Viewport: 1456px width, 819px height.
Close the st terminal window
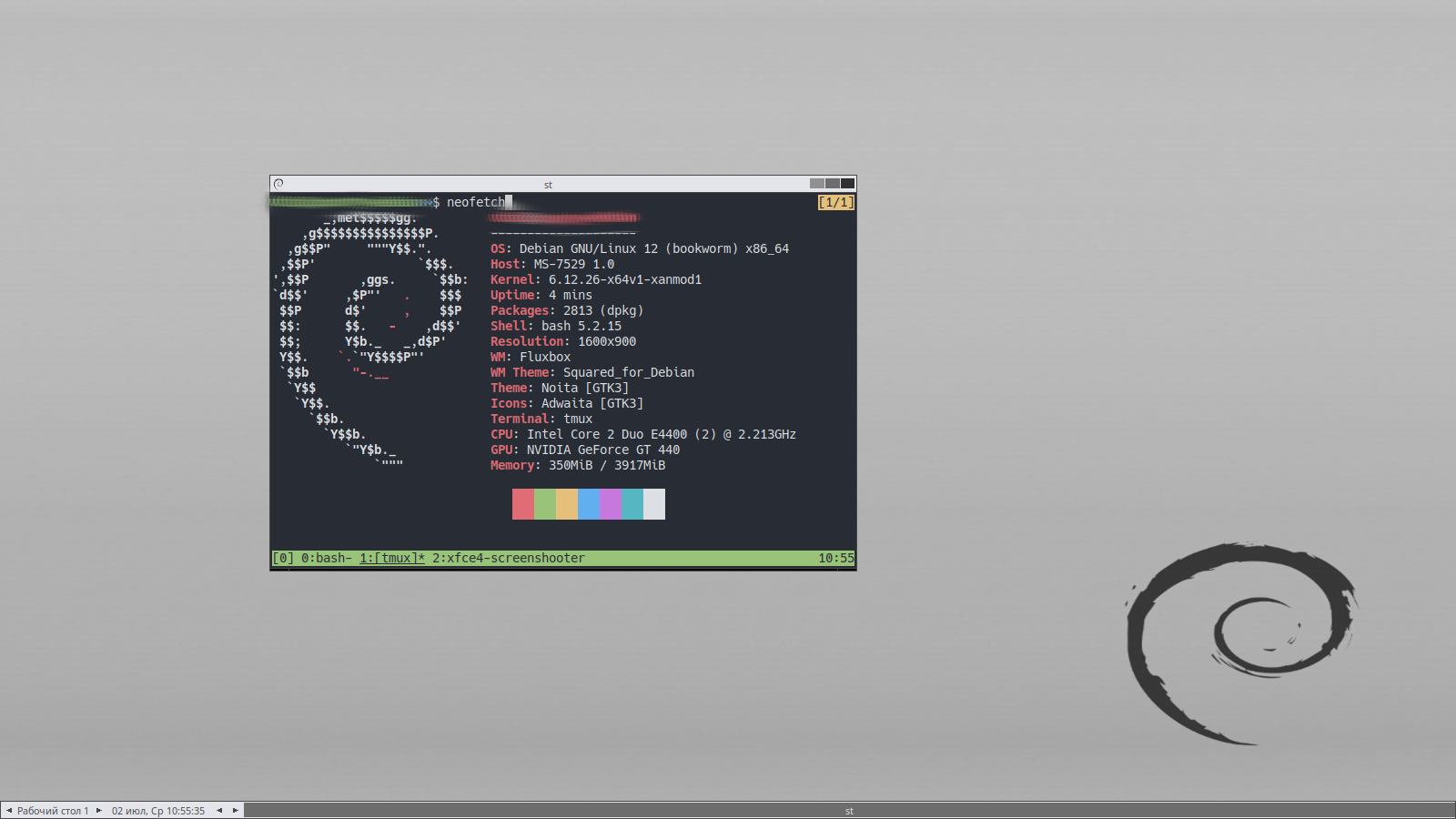pos(847,184)
